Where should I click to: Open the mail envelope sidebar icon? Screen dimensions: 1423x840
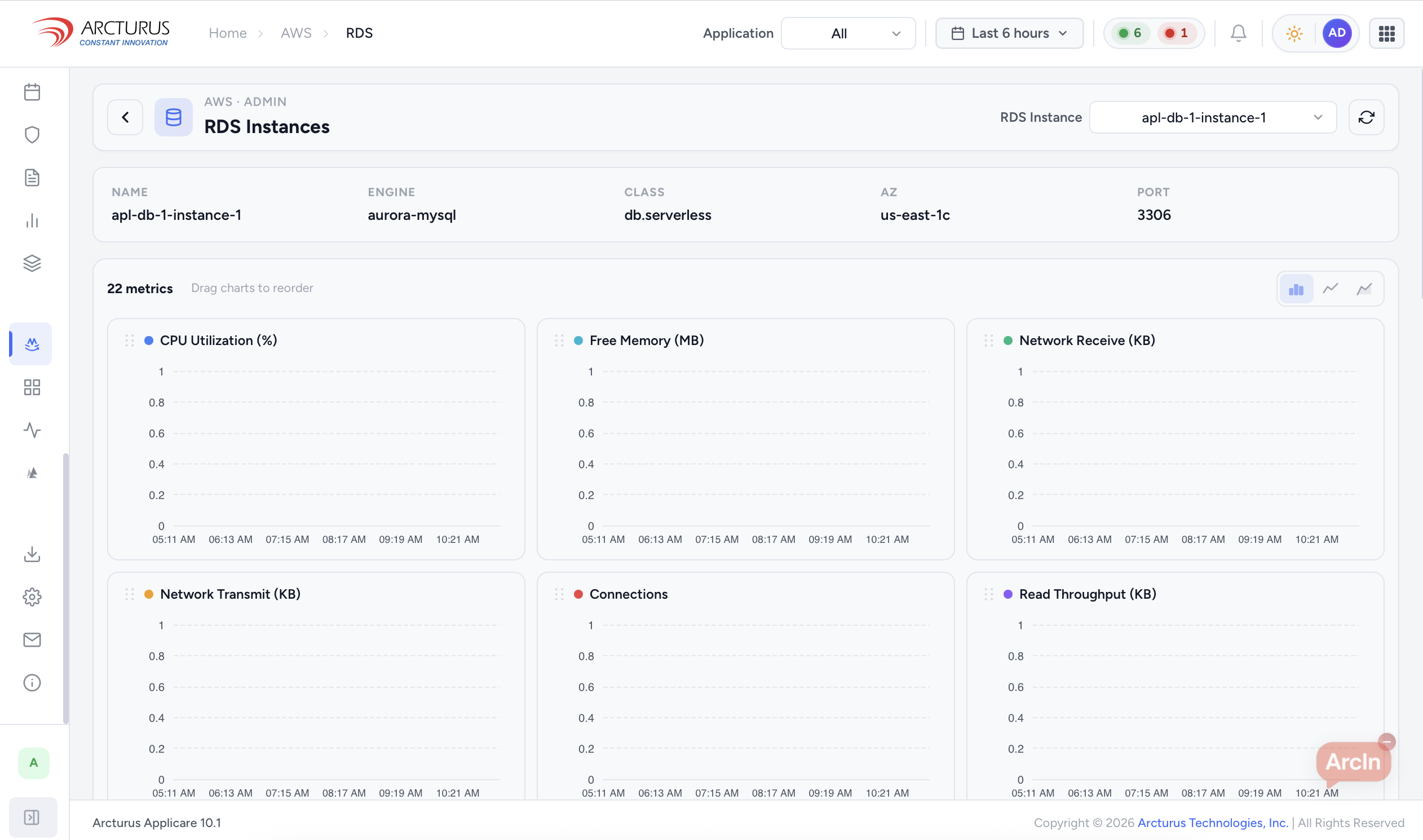point(32,640)
